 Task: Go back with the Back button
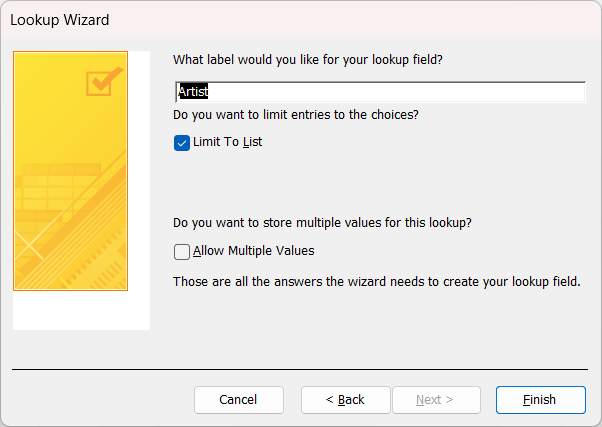(346, 400)
